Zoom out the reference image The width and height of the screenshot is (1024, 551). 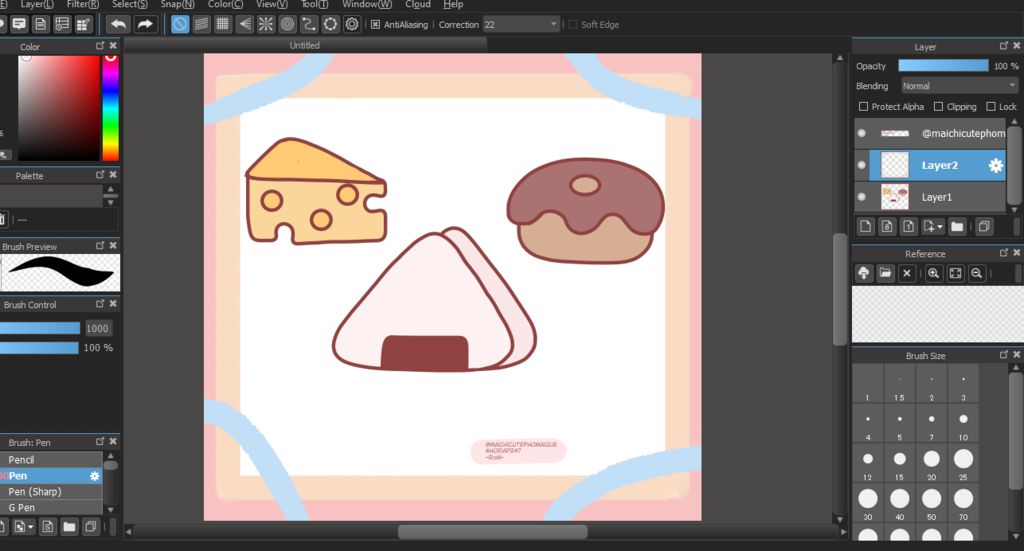tap(976, 273)
